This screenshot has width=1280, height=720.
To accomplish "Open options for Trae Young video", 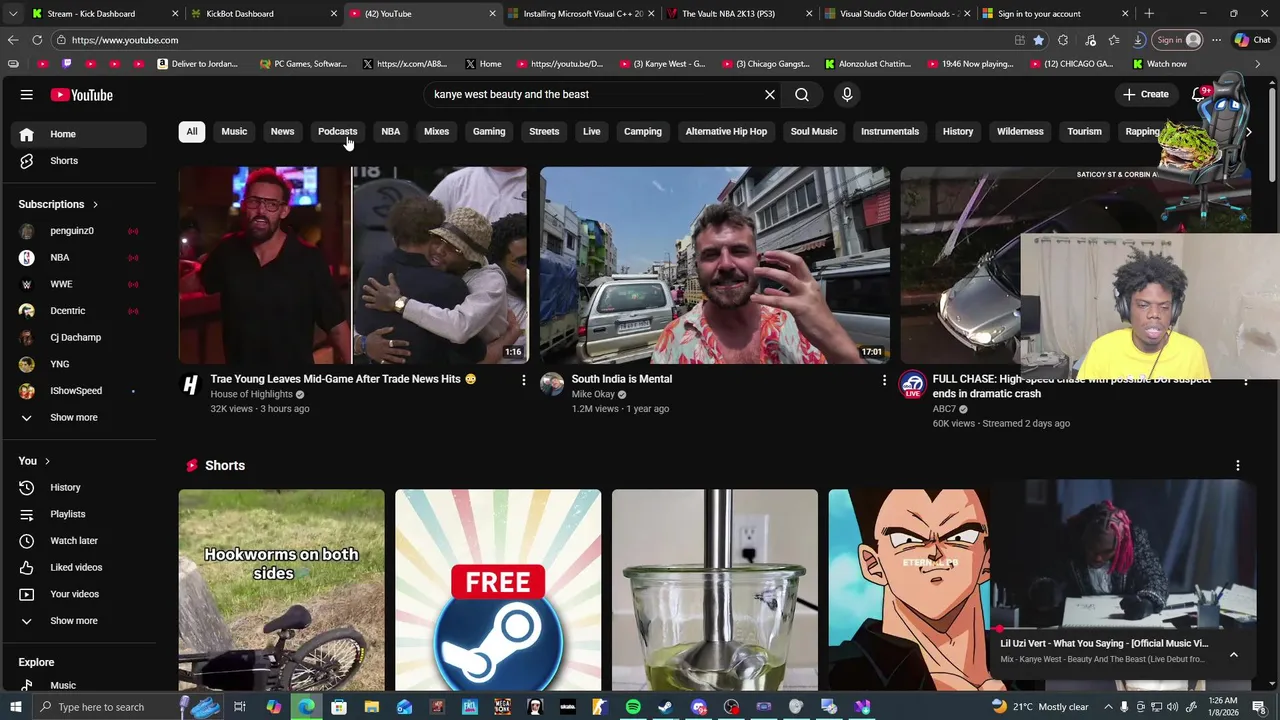I will coord(523,380).
